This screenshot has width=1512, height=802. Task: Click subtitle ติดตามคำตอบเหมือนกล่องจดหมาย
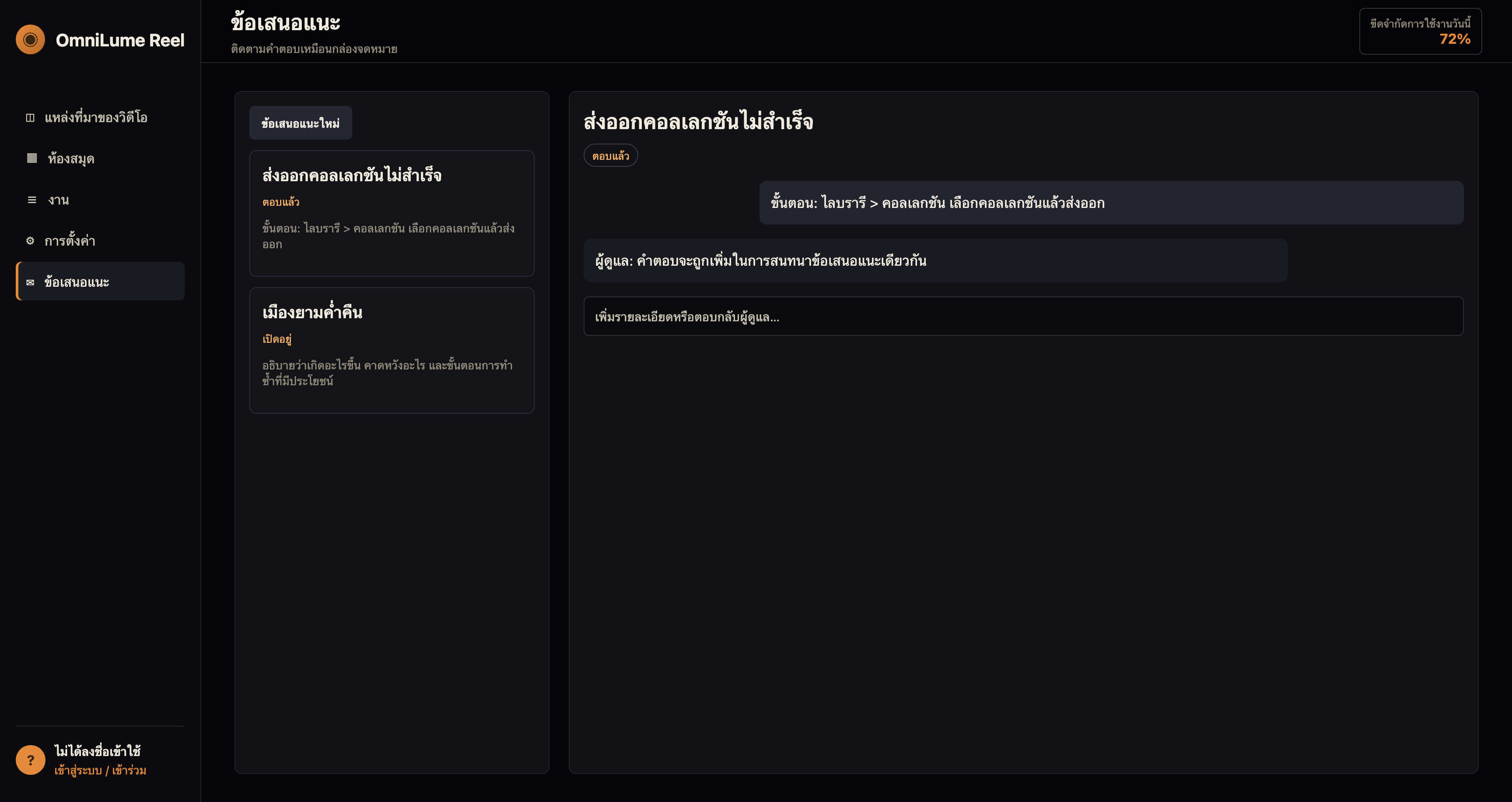coord(314,49)
